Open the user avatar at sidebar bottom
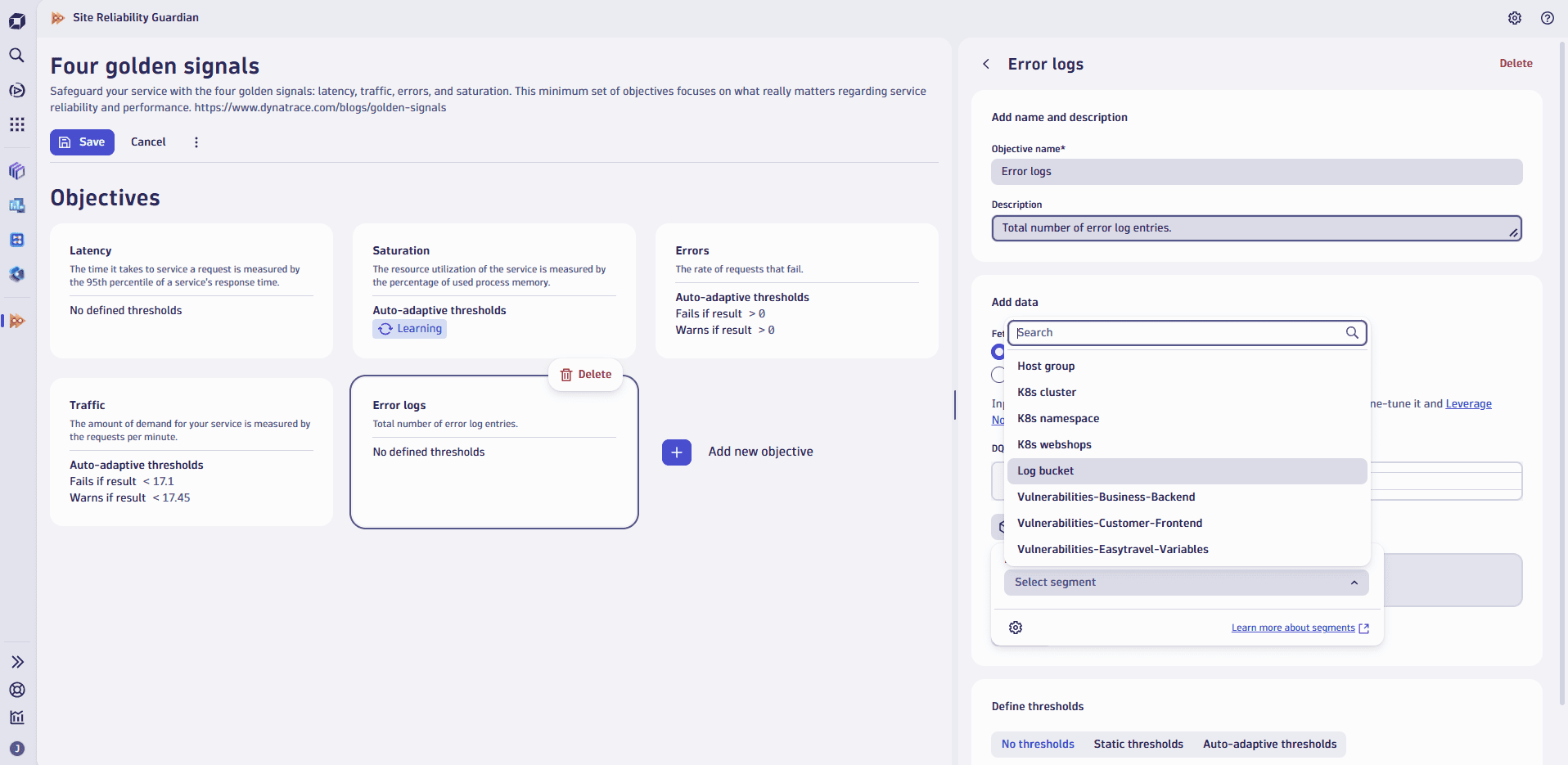 coord(16,749)
